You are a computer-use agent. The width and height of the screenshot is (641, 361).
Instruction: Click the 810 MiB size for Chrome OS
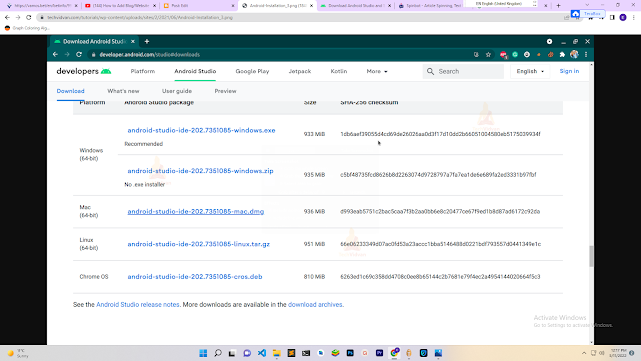coord(314,277)
